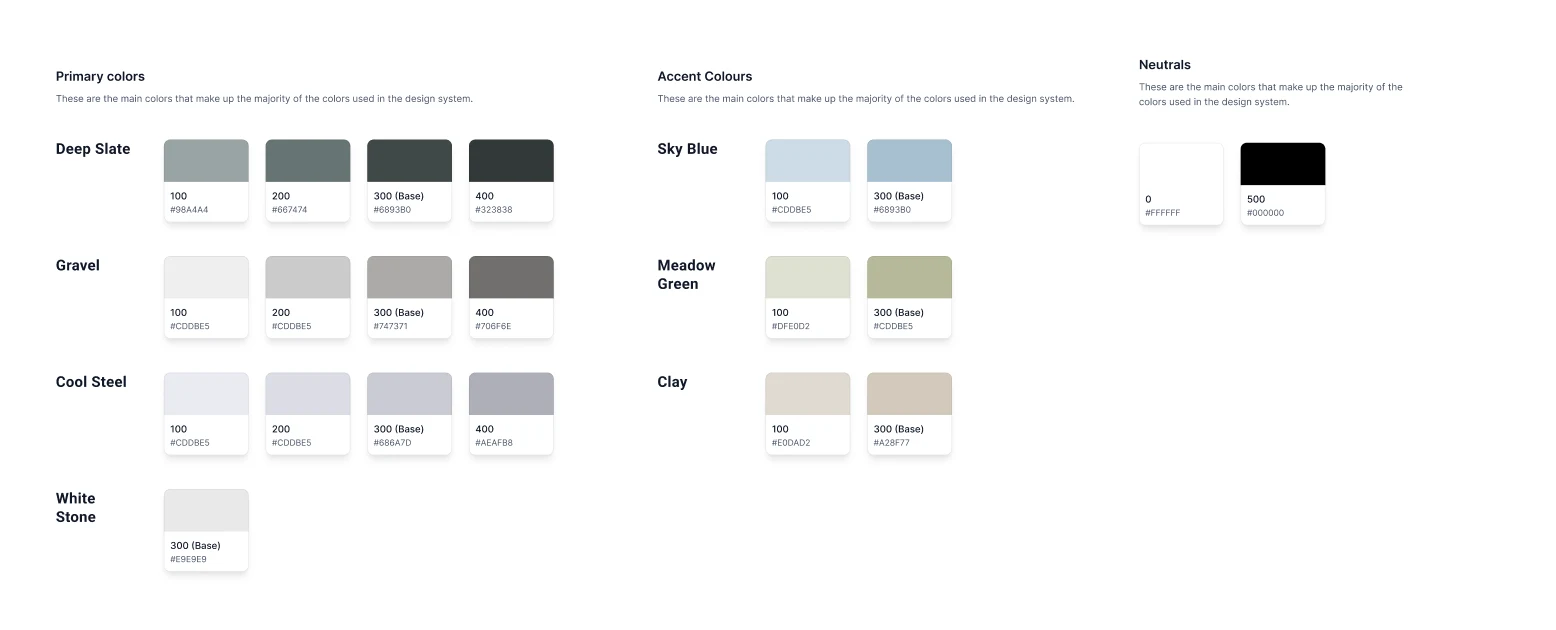1556x630 pixels.
Task: Select the description under Accent Colours
Action: [866, 99]
